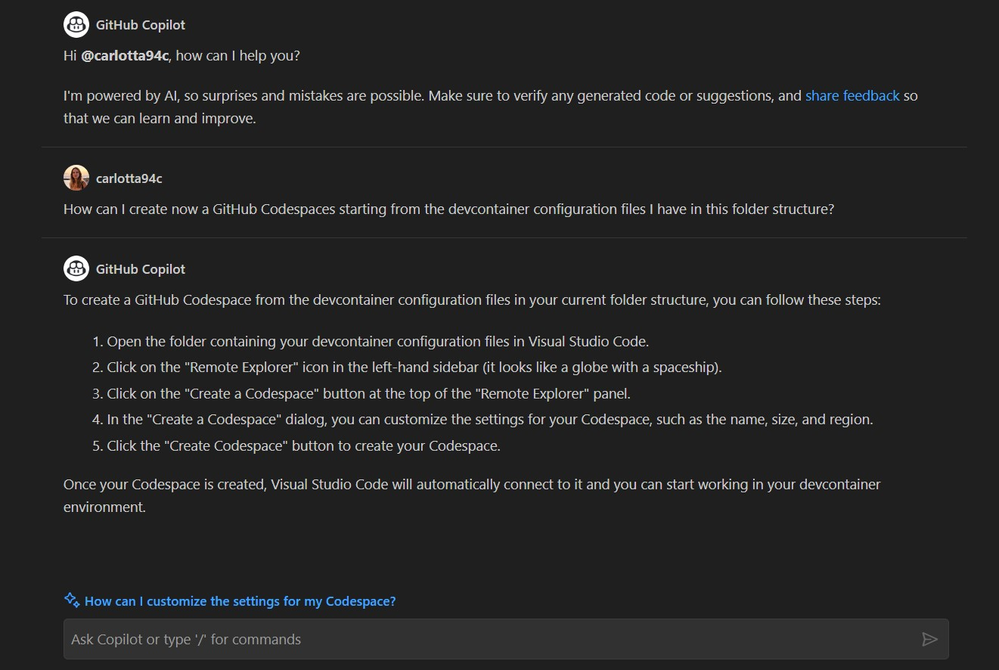Click step 3 about Create a Codespace button
The image size is (999, 670).
point(361,394)
